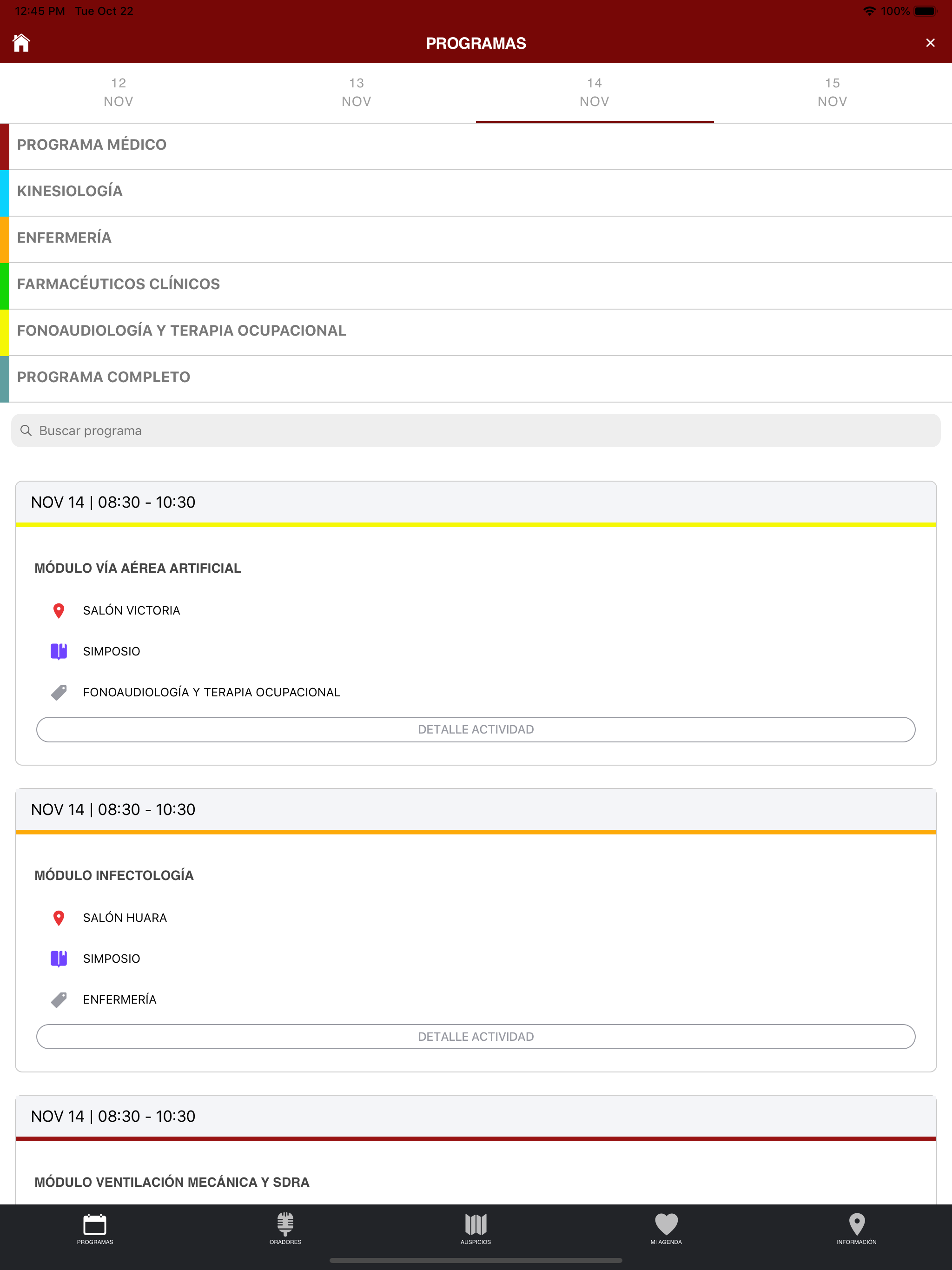Switch to the 15 NOV tab

832,93
